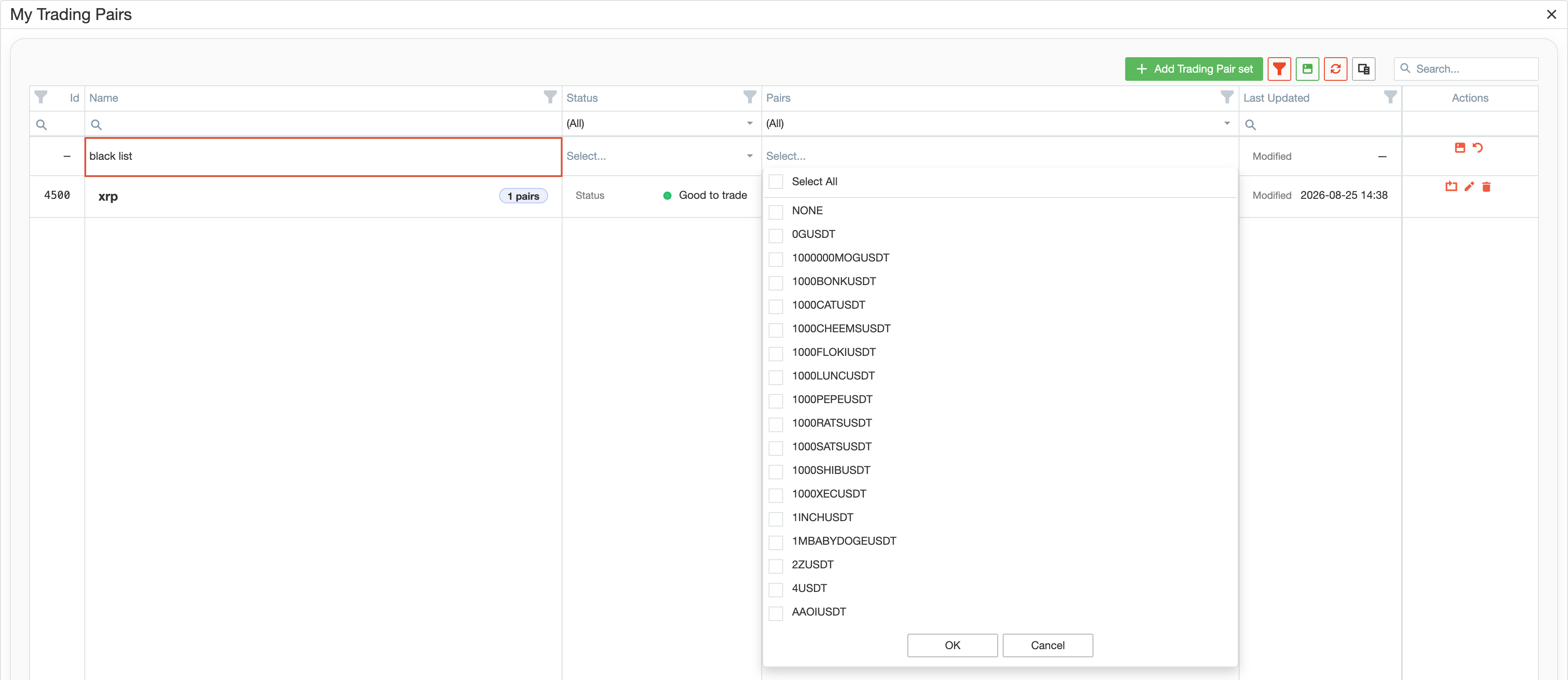Open the Id column filter funnel
Screen dimensions: 1568x680
click(41, 98)
